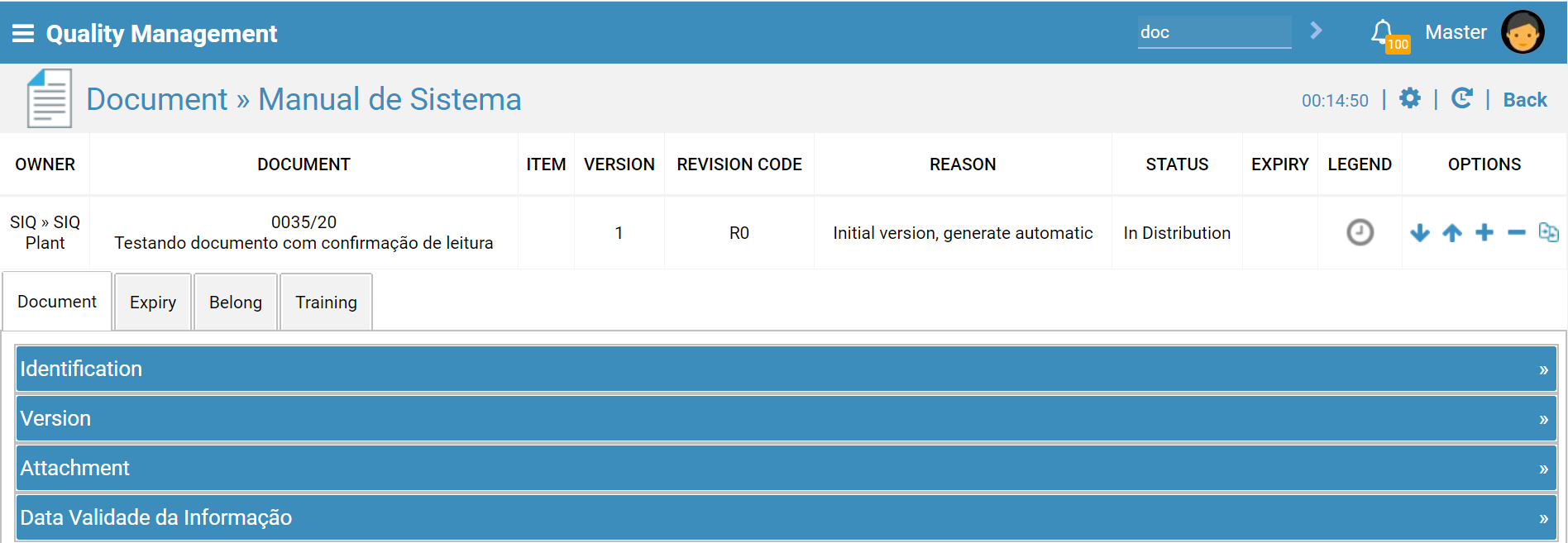This screenshot has width=1568, height=543.
Task: Click the ITEM column header
Action: pyautogui.click(x=547, y=164)
